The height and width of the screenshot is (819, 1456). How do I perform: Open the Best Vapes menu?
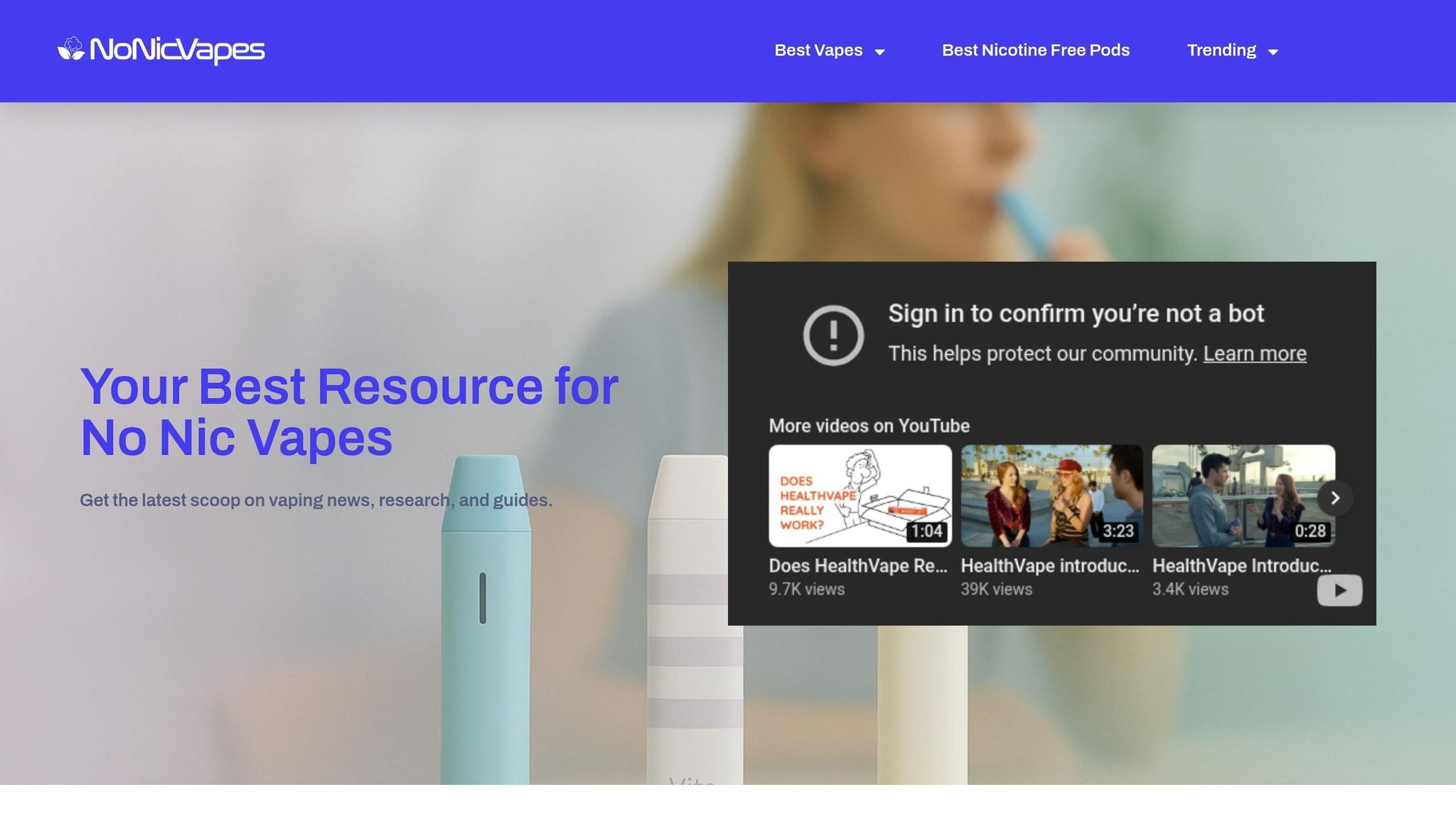818,50
